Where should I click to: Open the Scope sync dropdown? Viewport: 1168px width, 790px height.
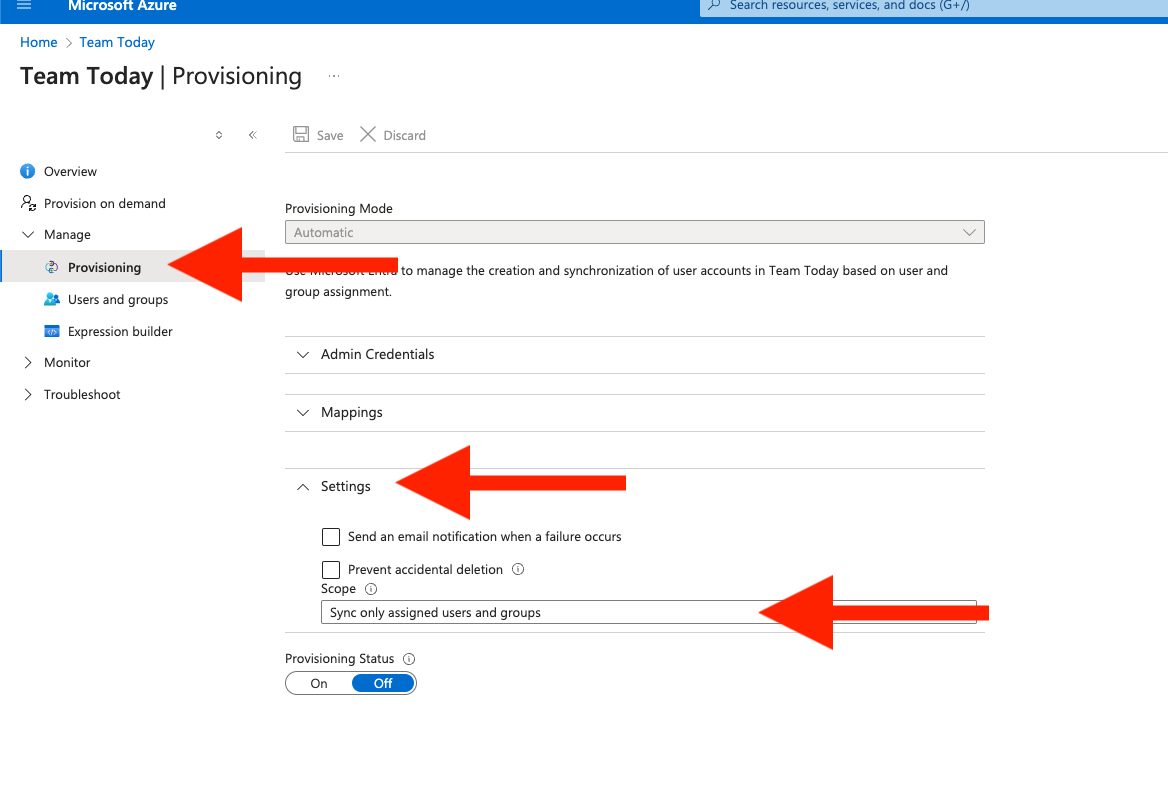649,612
